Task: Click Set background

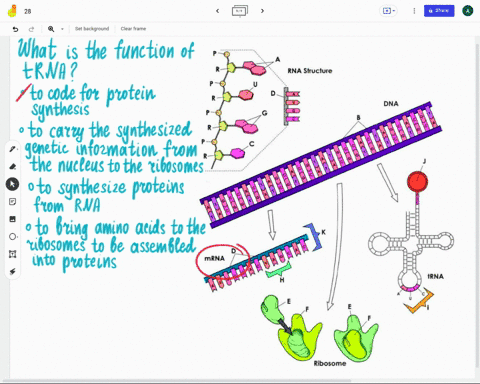Action: pyautogui.click(x=92, y=29)
